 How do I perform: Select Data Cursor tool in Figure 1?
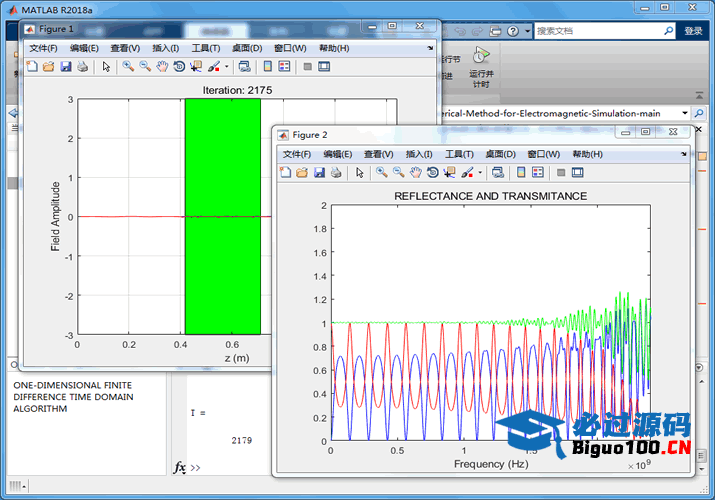(196, 67)
